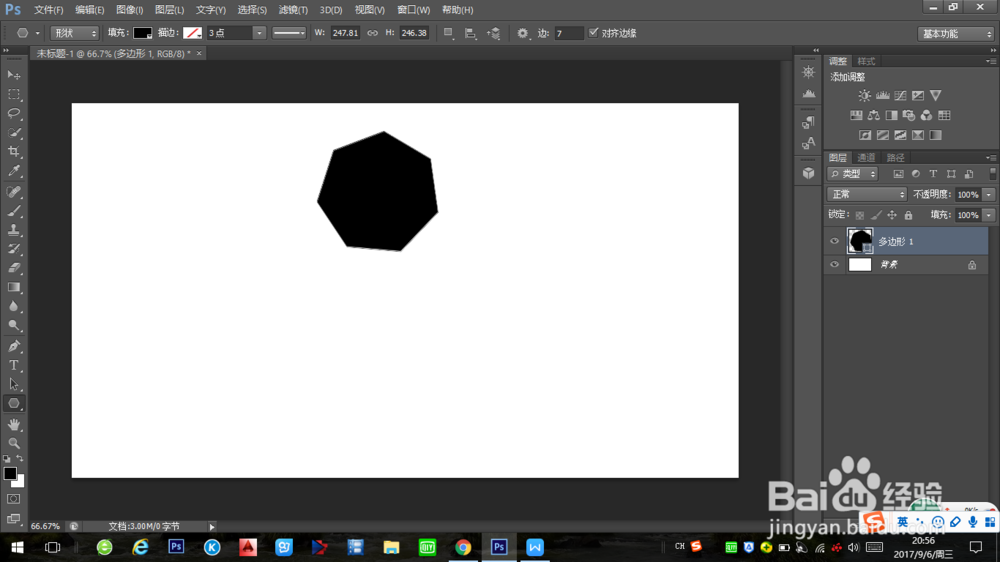Hide the 背景 layer
Viewport: 1000px width, 562px height.
[x=834, y=265]
